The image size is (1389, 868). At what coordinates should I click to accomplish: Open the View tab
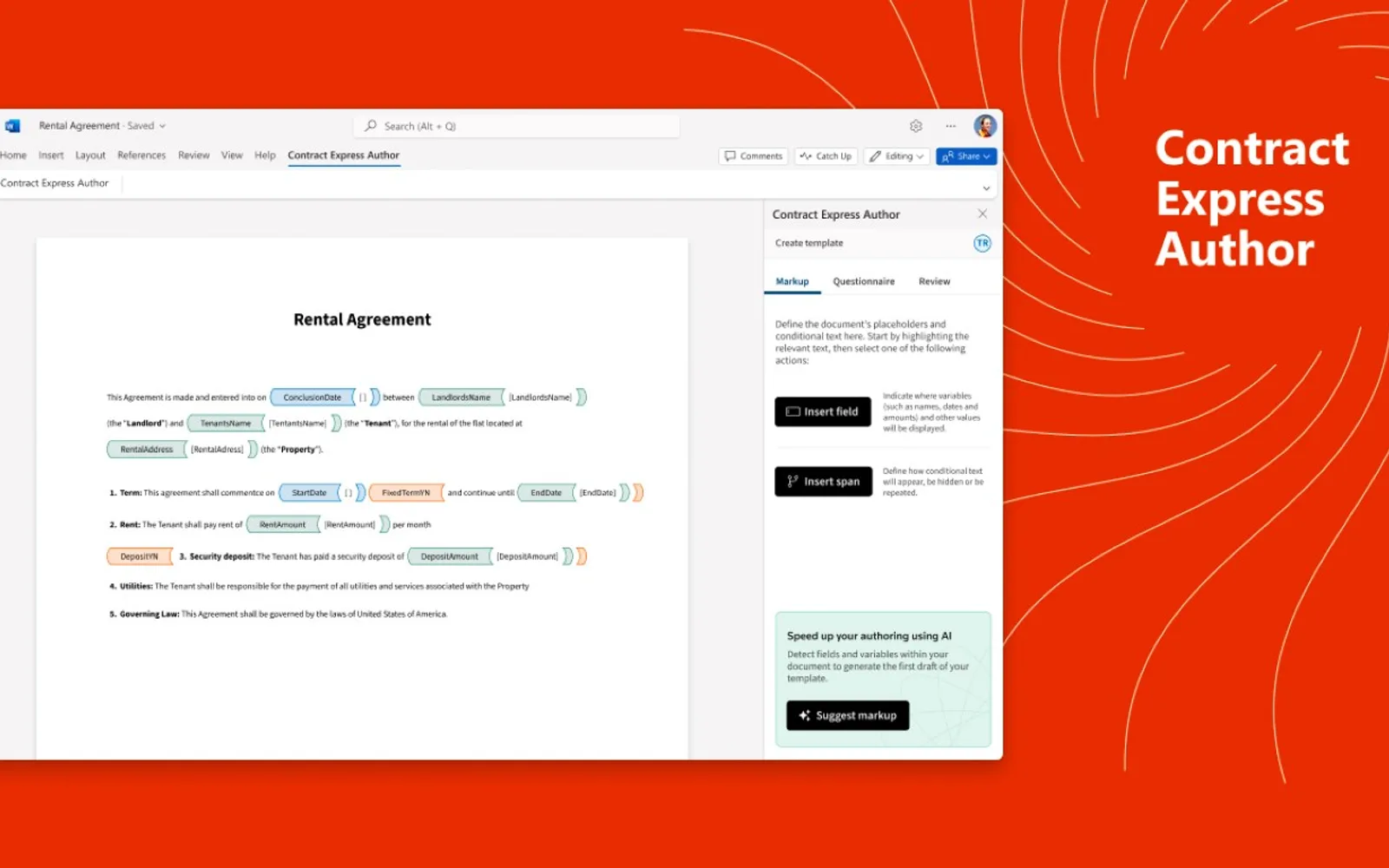[232, 155]
